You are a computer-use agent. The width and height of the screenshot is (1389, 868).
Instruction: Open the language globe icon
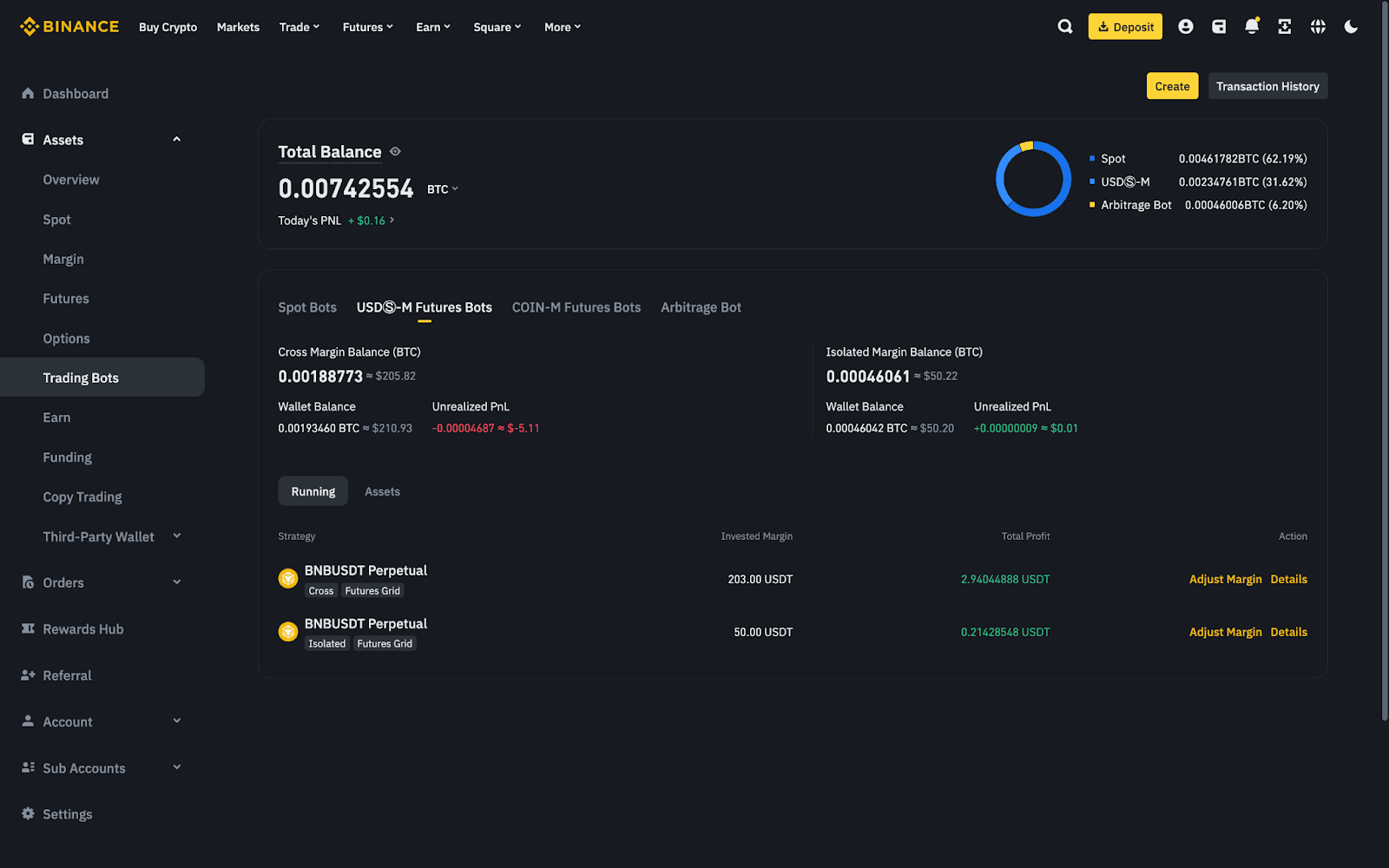pos(1318,27)
